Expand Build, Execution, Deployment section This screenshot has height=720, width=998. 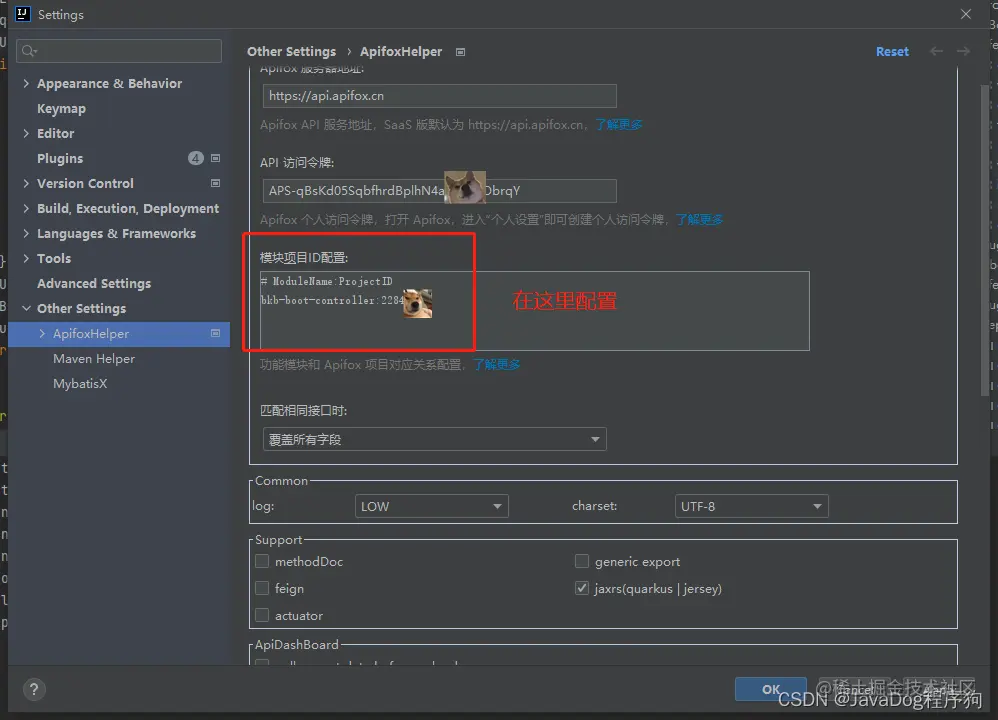pos(26,209)
